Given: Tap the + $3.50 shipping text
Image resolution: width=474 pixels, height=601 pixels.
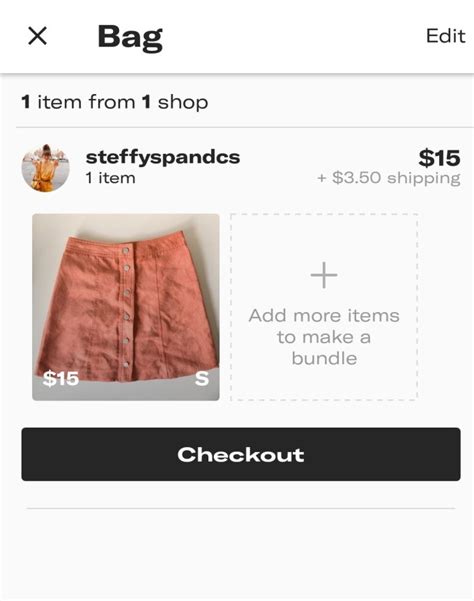Looking at the screenshot, I should (x=389, y=178).
